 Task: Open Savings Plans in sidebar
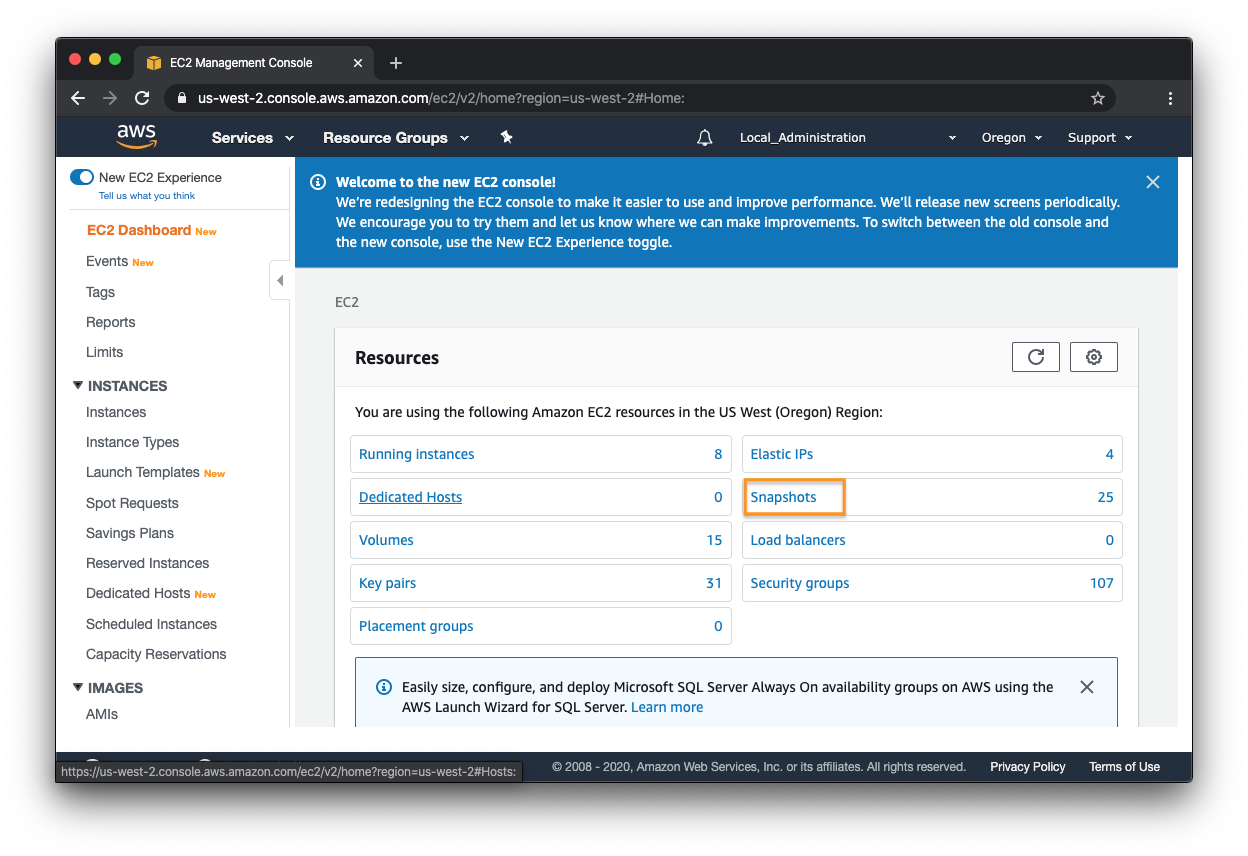click(130, 533)
